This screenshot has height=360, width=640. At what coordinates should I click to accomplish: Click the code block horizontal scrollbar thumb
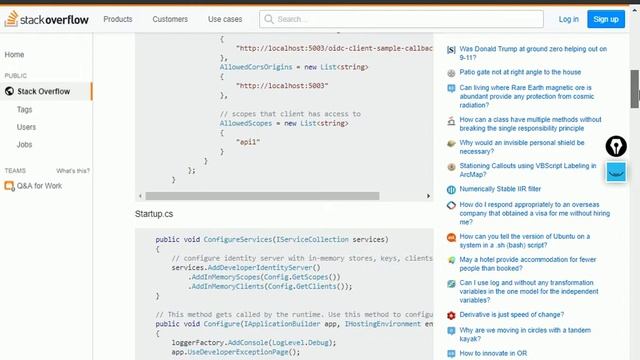coord(262,196)
